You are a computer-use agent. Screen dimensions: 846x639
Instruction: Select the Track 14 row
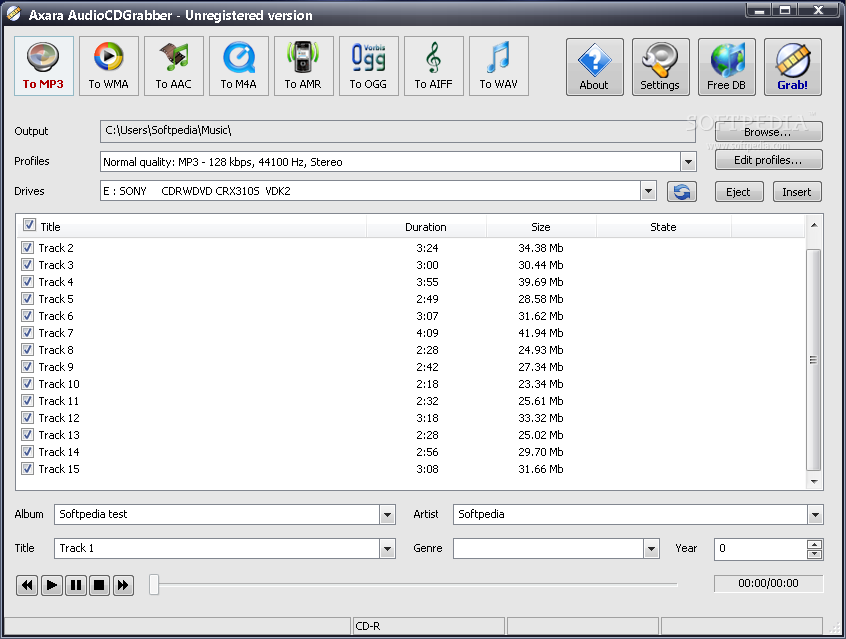click(x=410, y=452)
